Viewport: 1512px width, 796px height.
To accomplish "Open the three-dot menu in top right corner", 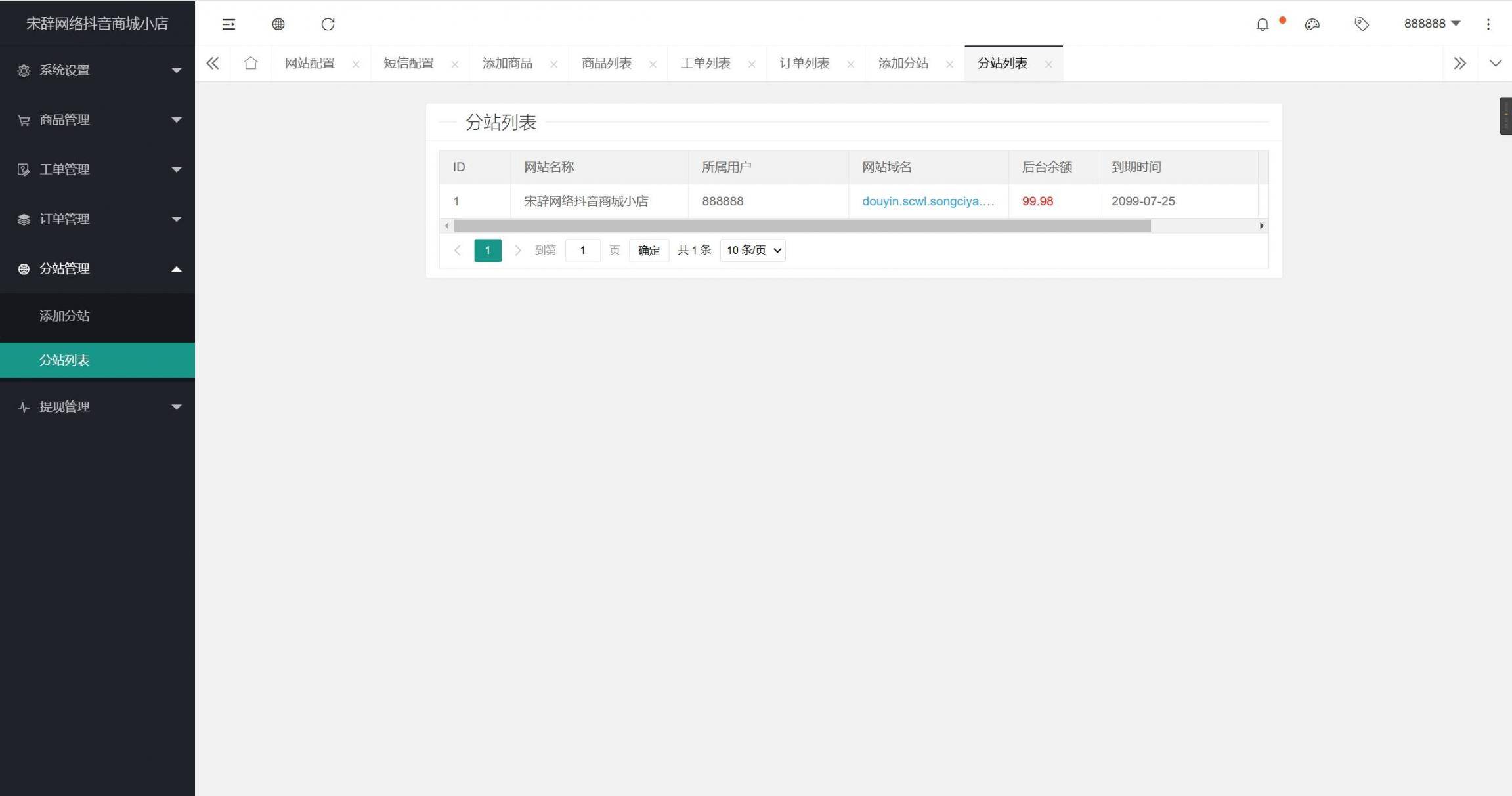I will pyautogui.click(x=1488, y=24).
